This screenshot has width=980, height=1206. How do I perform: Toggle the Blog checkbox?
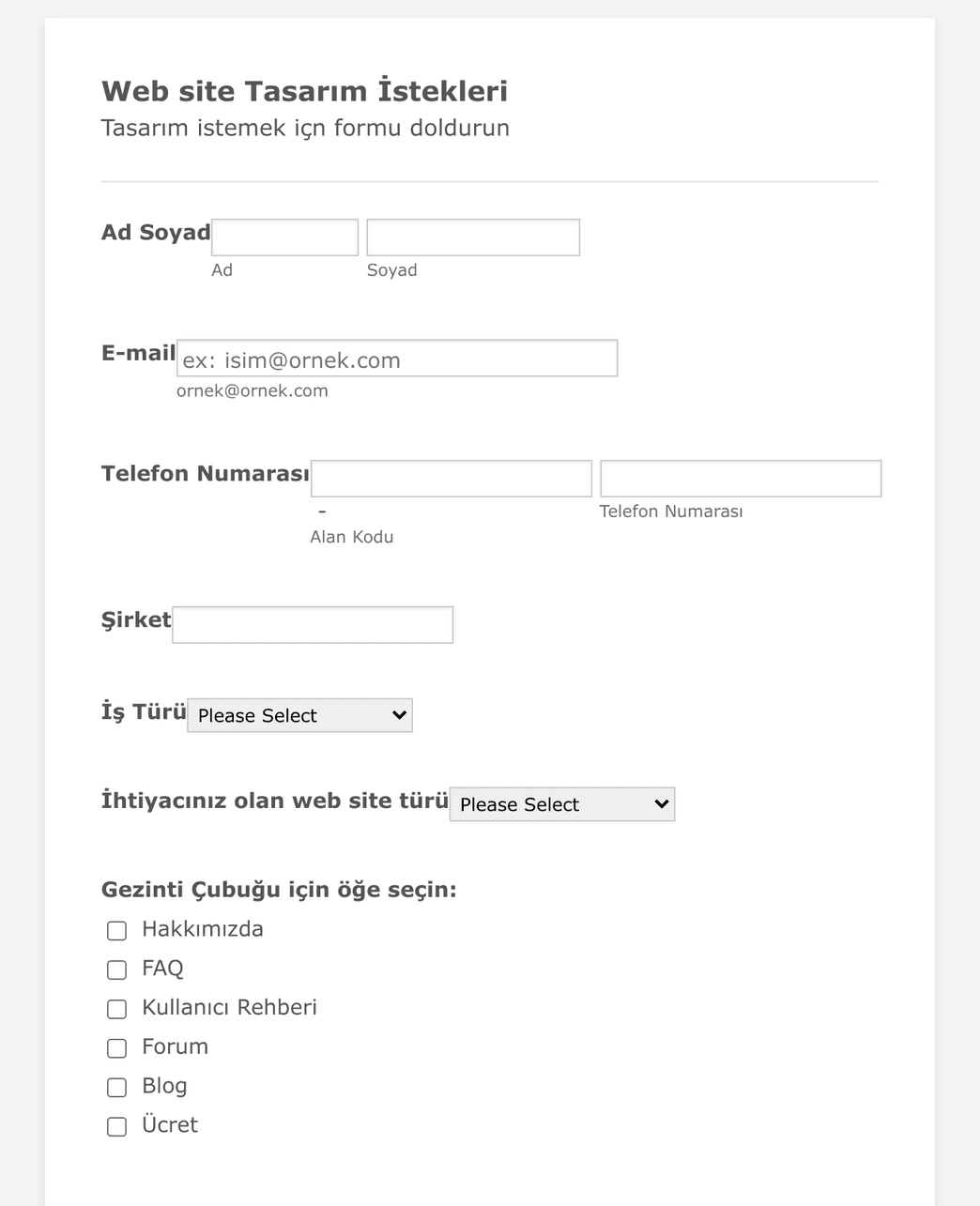click(x=116, y=1087)
